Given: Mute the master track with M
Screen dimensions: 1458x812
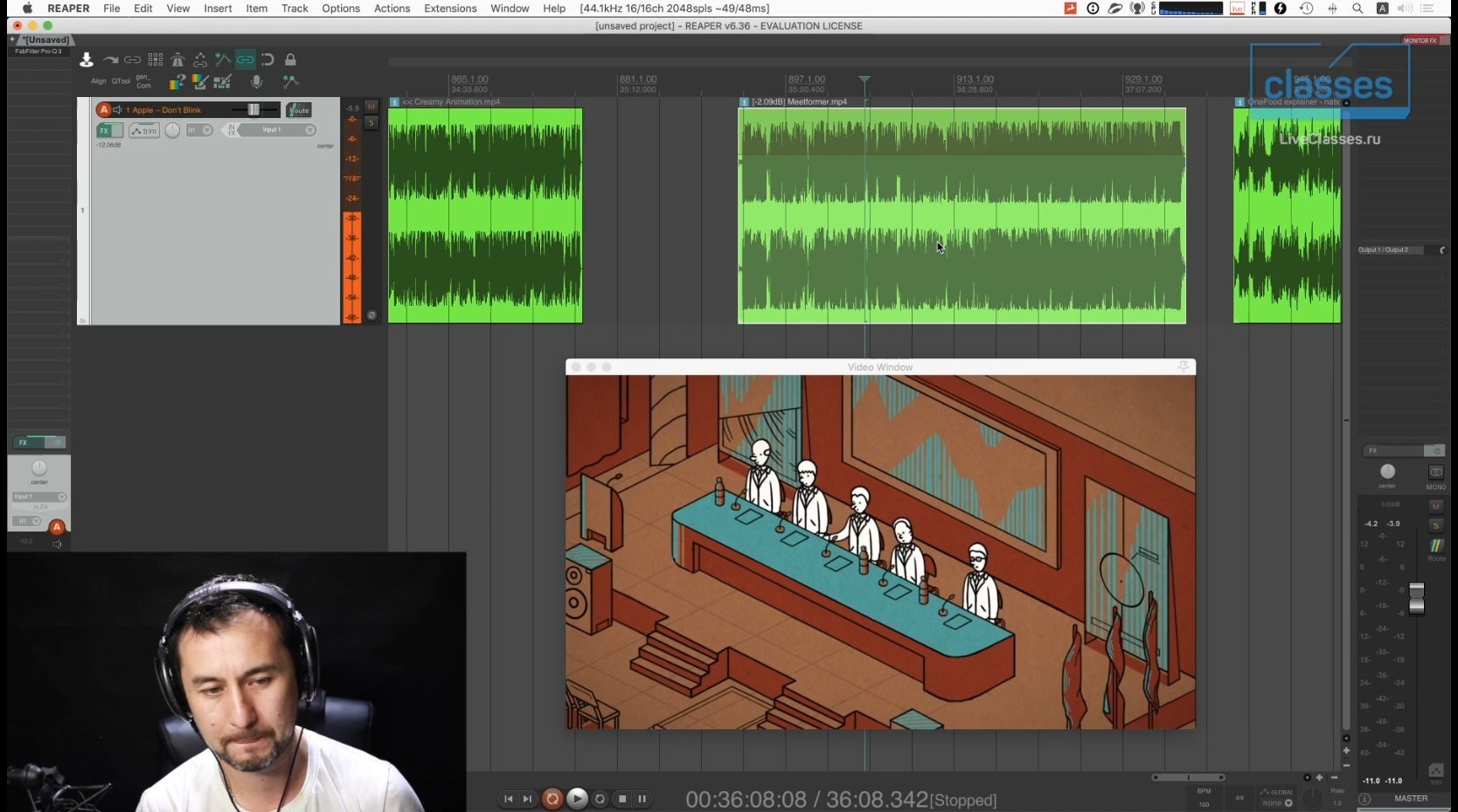Looking at the screenshot, I should [1436, 507].
